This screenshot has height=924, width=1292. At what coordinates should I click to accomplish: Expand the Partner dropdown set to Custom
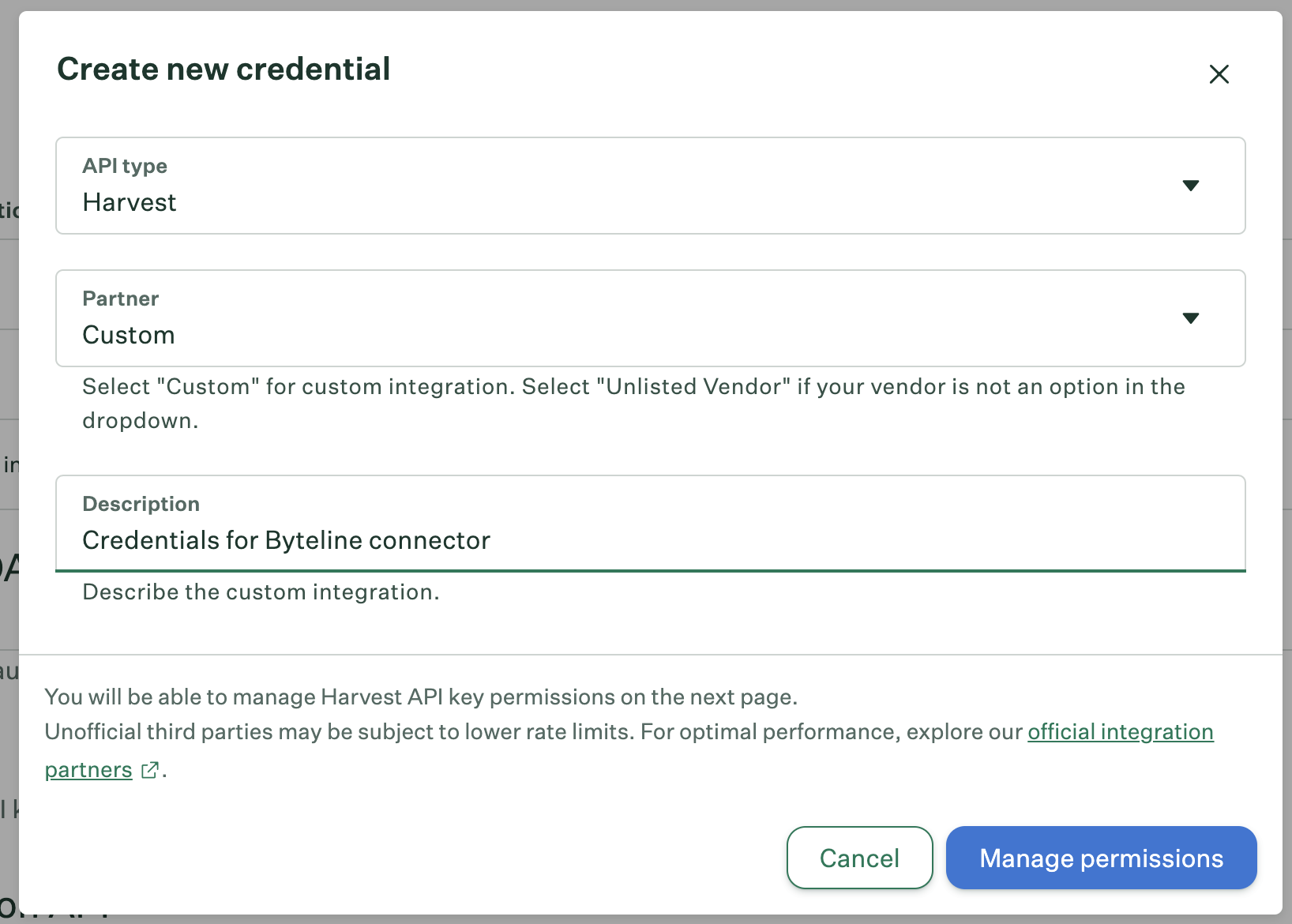click(650, 318)
